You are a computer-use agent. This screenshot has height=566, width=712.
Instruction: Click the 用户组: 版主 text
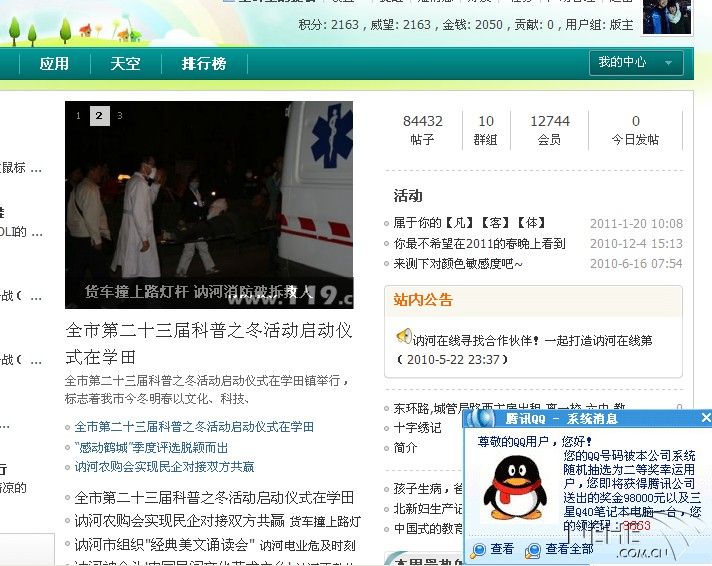(599, 25)
